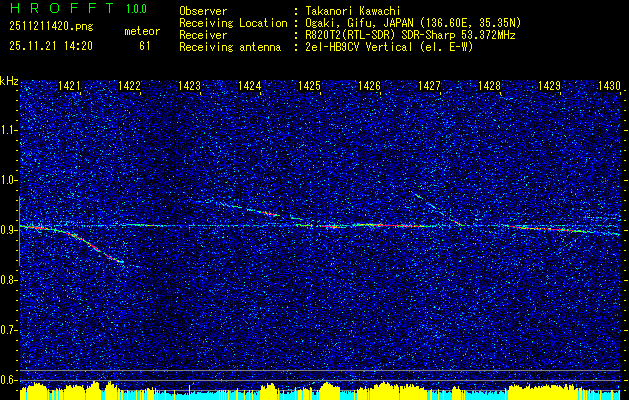Click the 1421 time marker
Viewport: 629px width, 400px height.
(x=69, y=85)
